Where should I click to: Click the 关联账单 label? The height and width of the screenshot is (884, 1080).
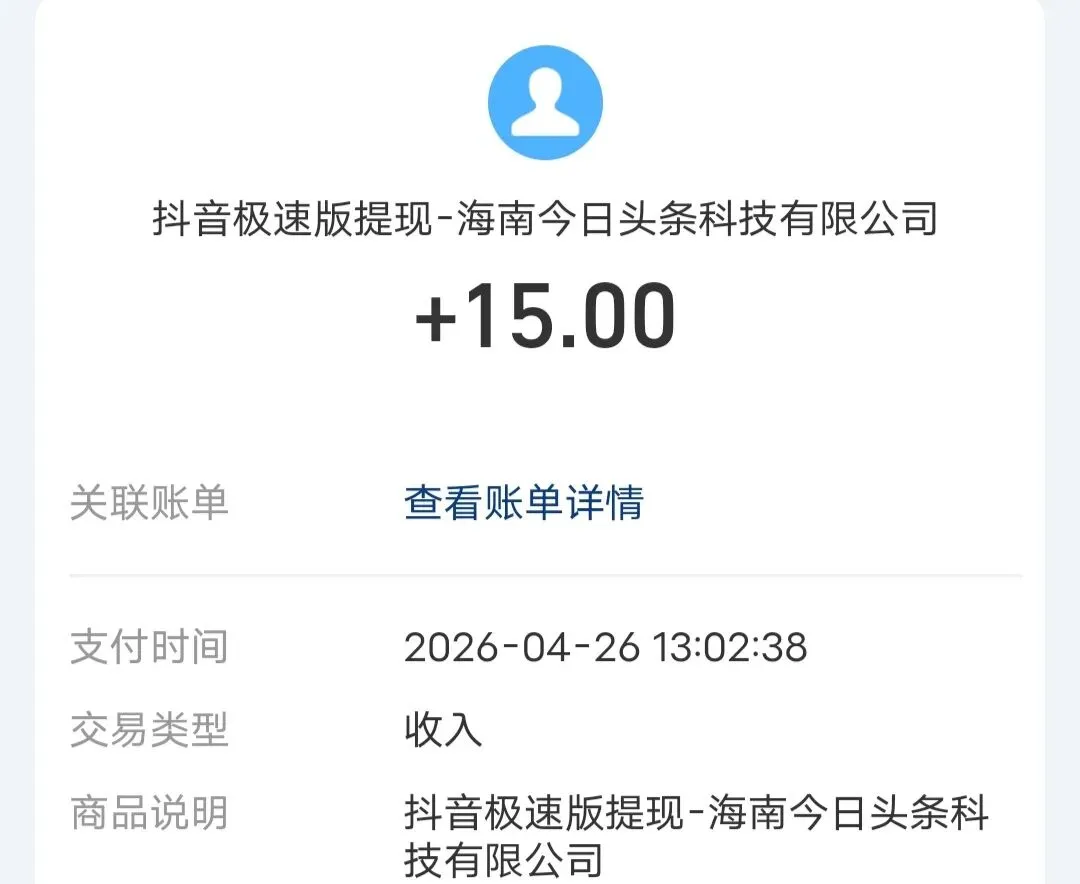click(x=149, y=502)
